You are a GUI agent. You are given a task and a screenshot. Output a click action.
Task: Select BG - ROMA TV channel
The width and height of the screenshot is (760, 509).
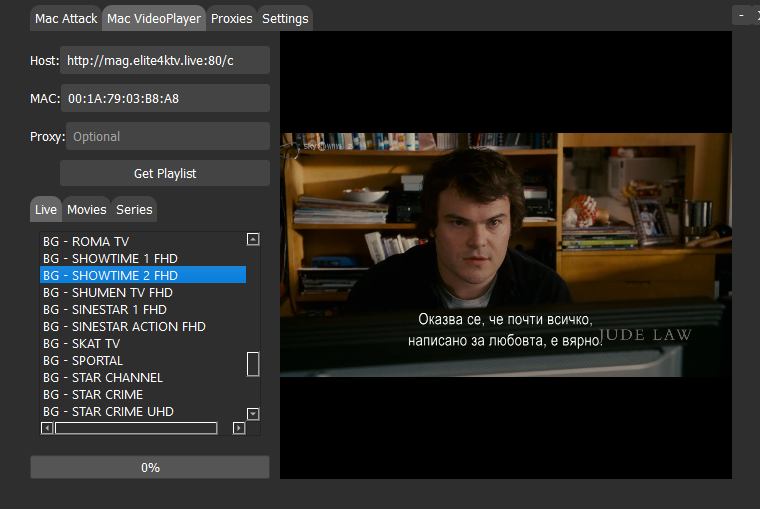click(143, 241)
